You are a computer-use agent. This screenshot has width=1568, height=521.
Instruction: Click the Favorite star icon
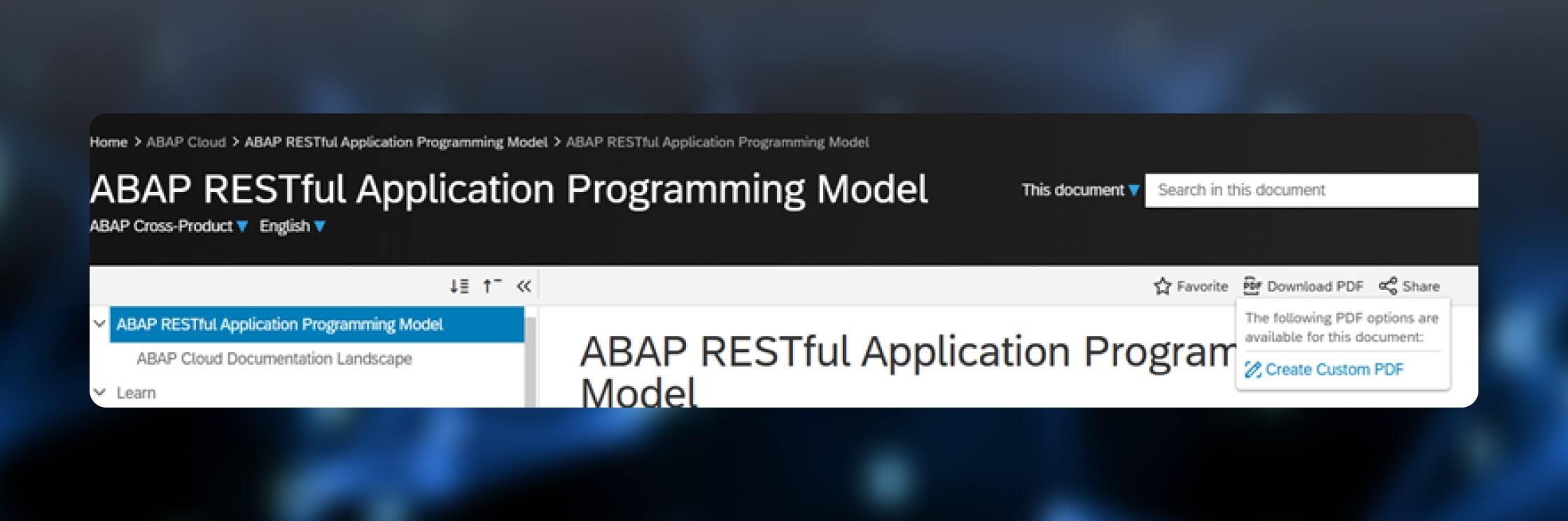coord(1162,286)
